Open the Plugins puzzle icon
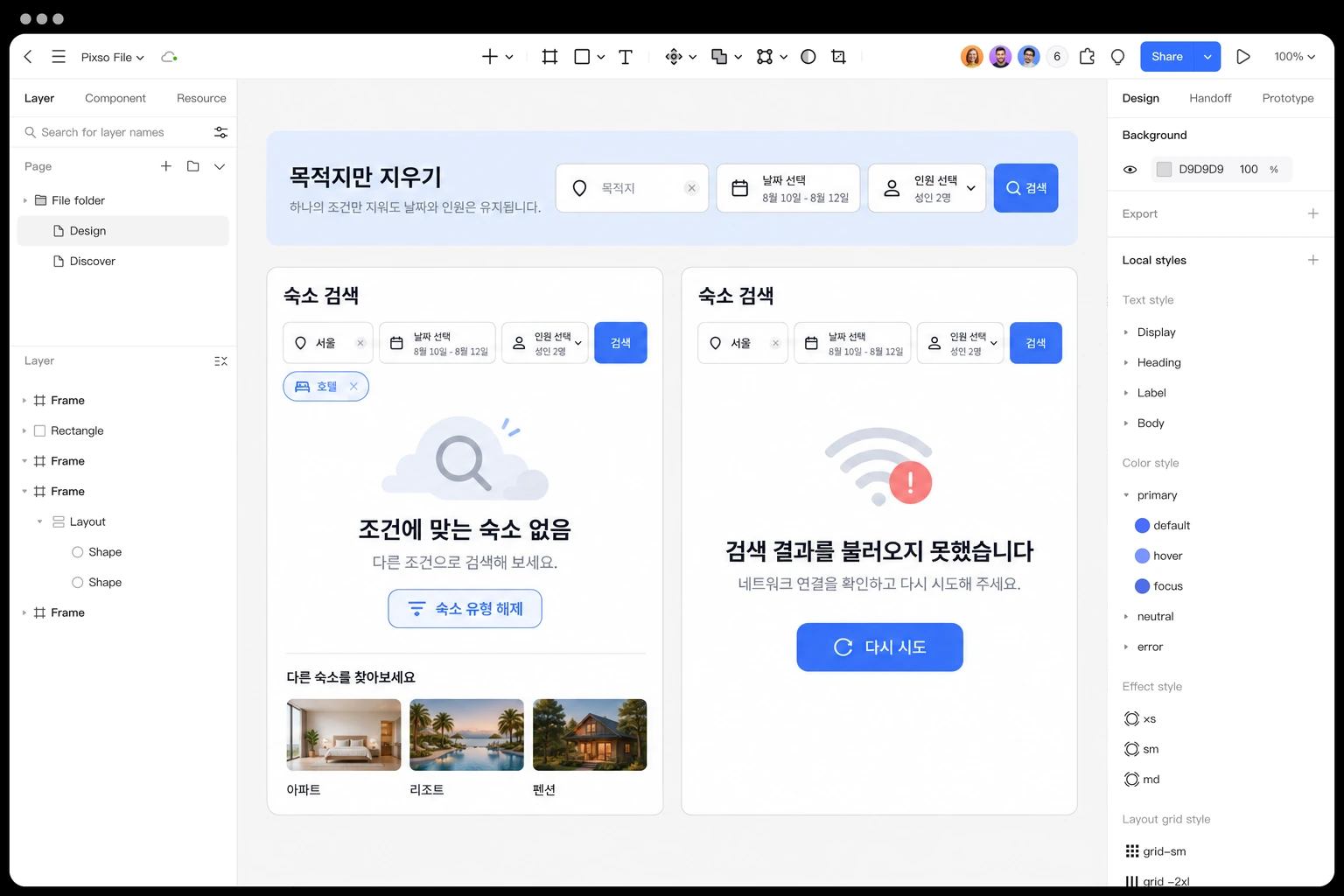This screenshot has width=1344, height=896. [1087, 57]
